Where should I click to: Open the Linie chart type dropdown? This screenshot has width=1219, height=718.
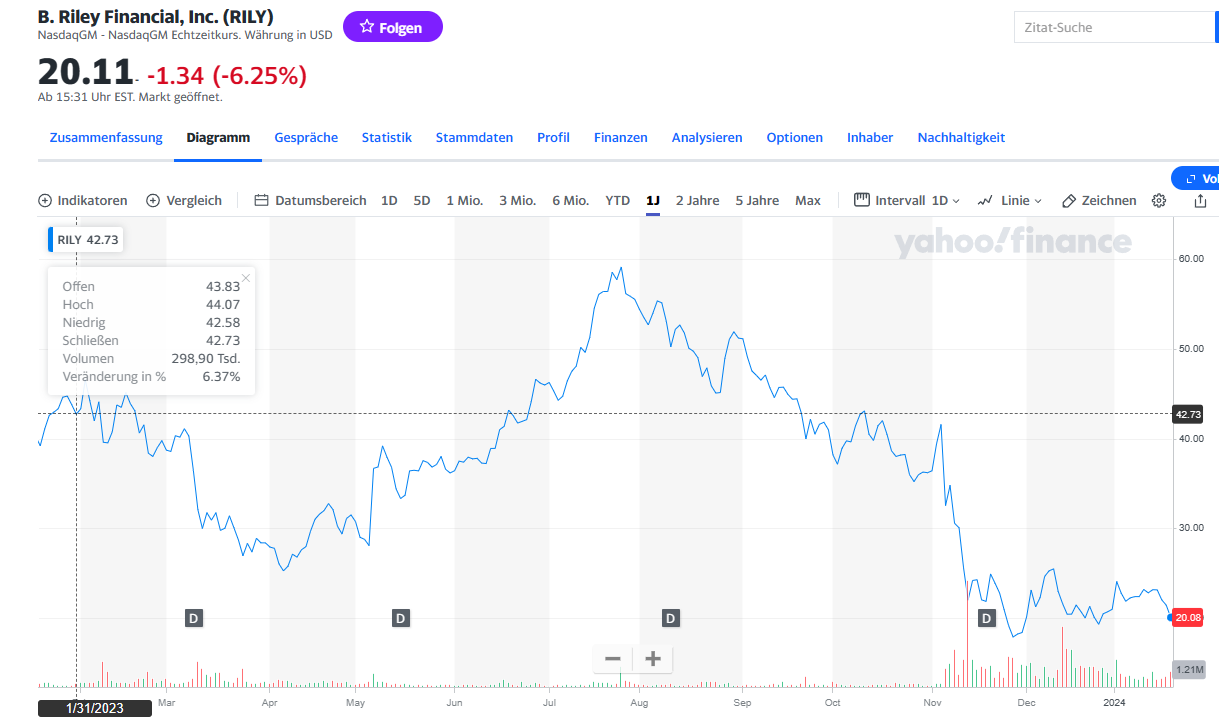(1010, 200)
